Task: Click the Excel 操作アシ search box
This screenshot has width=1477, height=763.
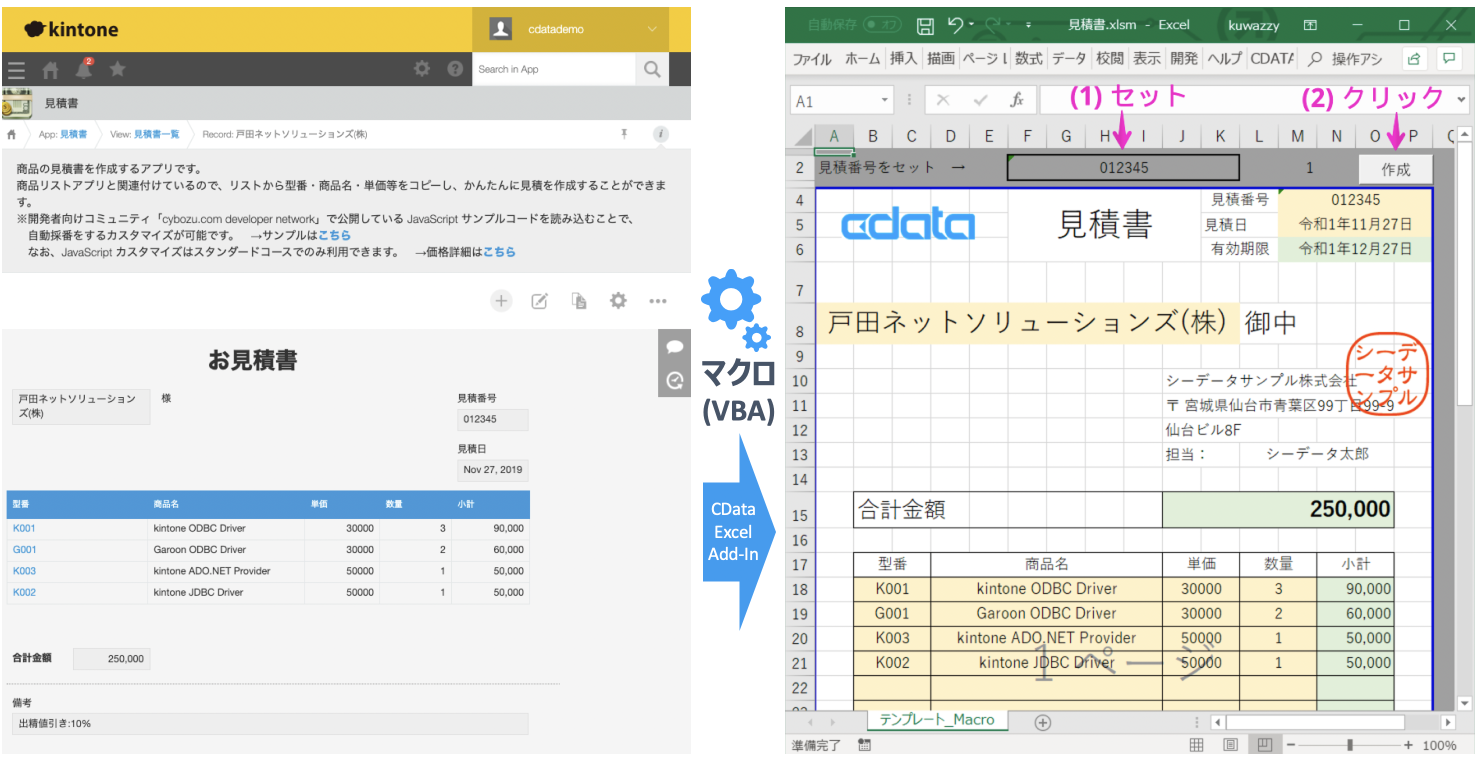Action: (x=1346, y=59)
